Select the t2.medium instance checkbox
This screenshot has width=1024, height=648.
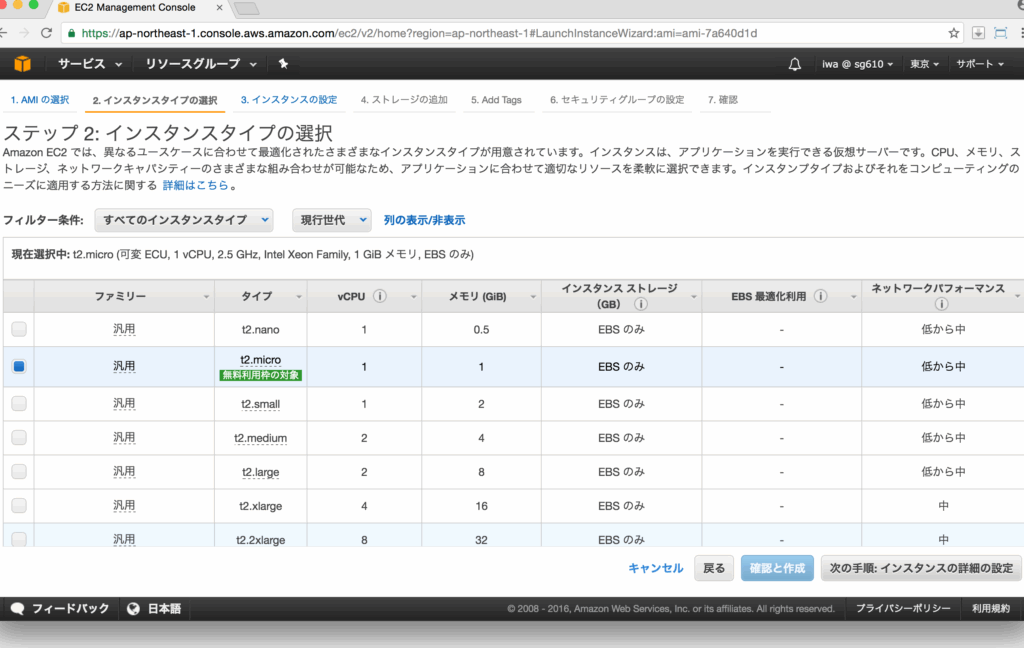[19, 437]
